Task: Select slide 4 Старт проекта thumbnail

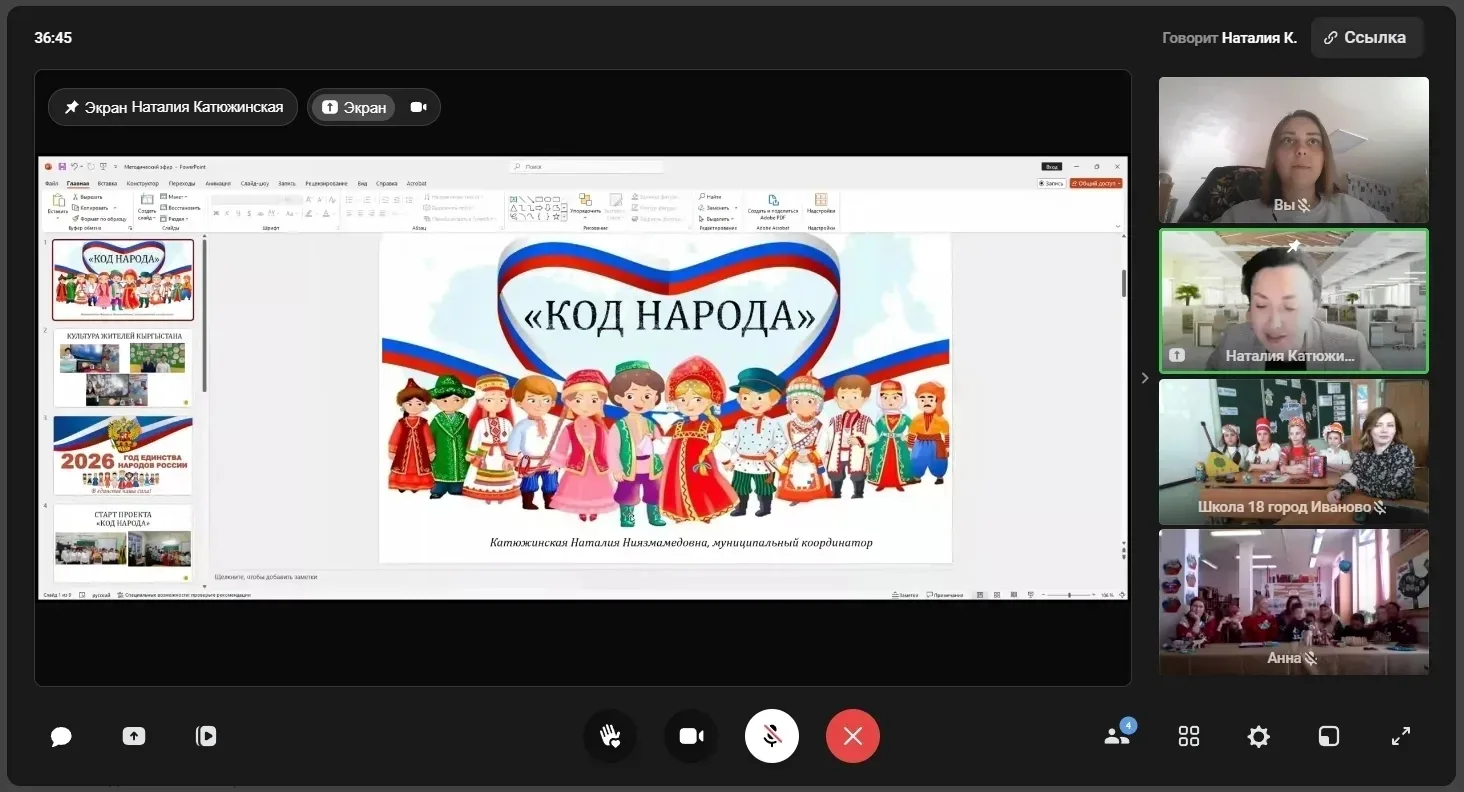Action: click(123, 542)
